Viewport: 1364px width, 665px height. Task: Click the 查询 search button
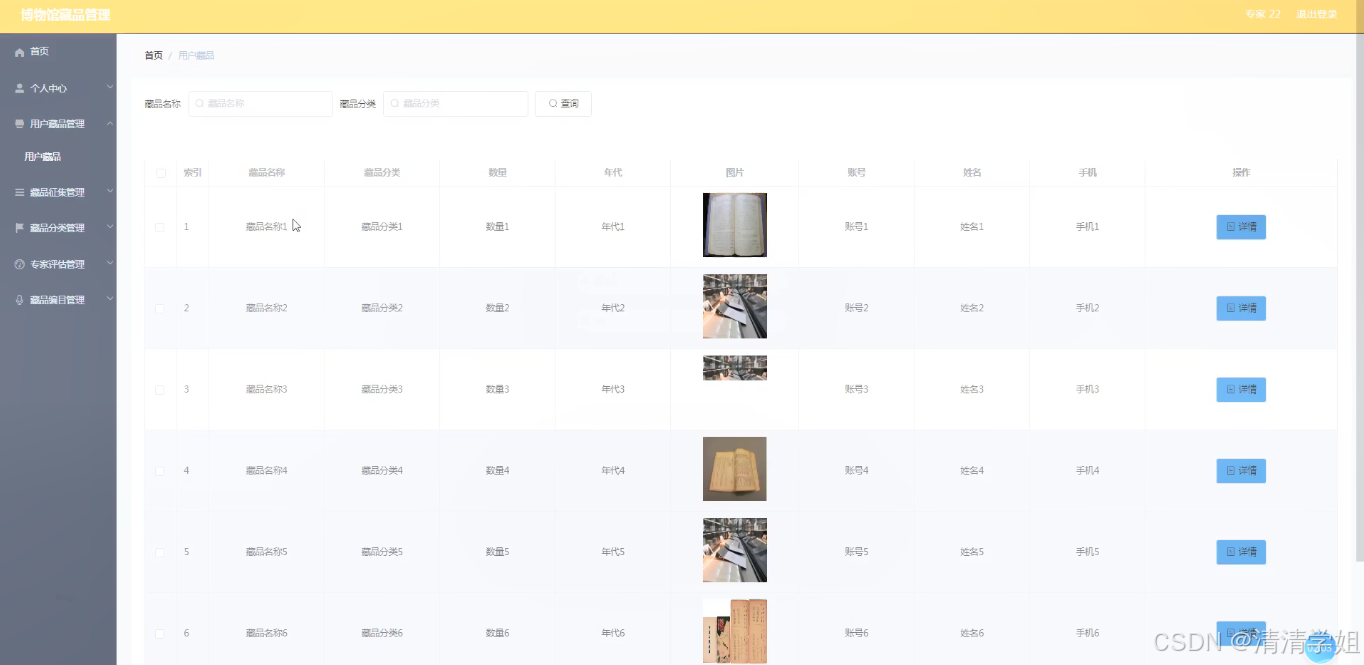(563, 103)
